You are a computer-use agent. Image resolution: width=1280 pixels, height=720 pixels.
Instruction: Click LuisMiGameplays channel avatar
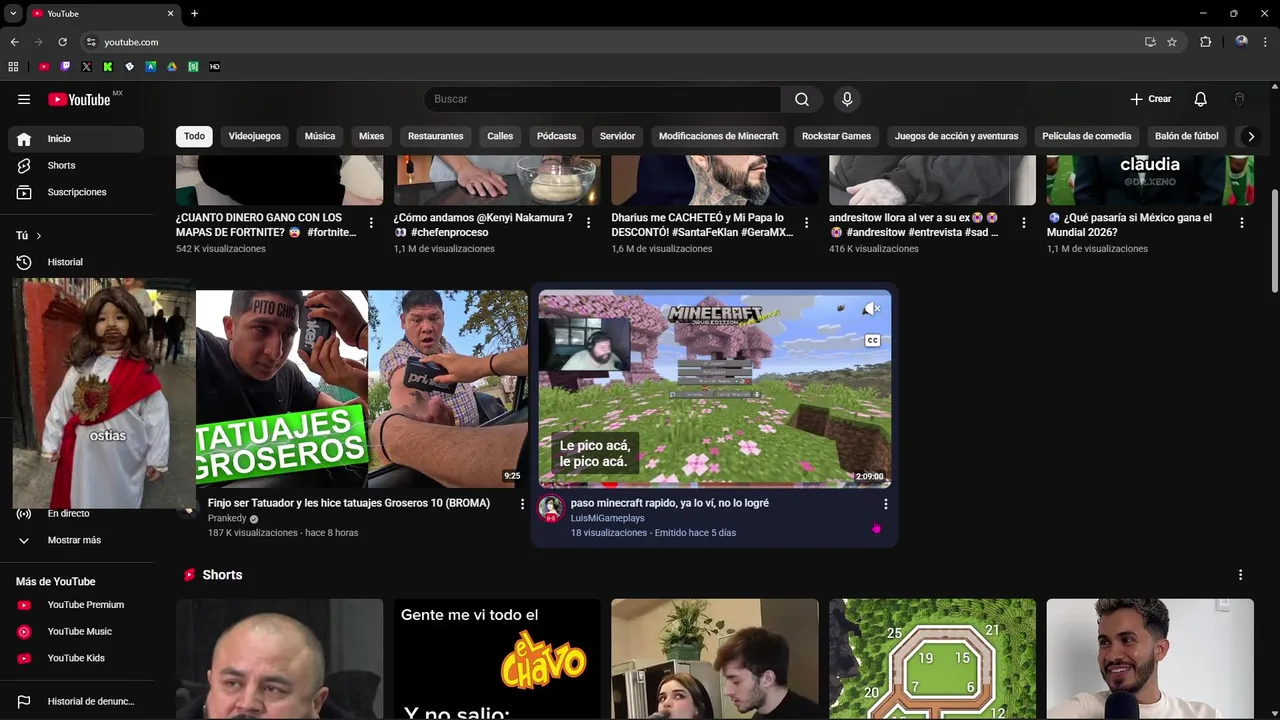tap(551, 509)
